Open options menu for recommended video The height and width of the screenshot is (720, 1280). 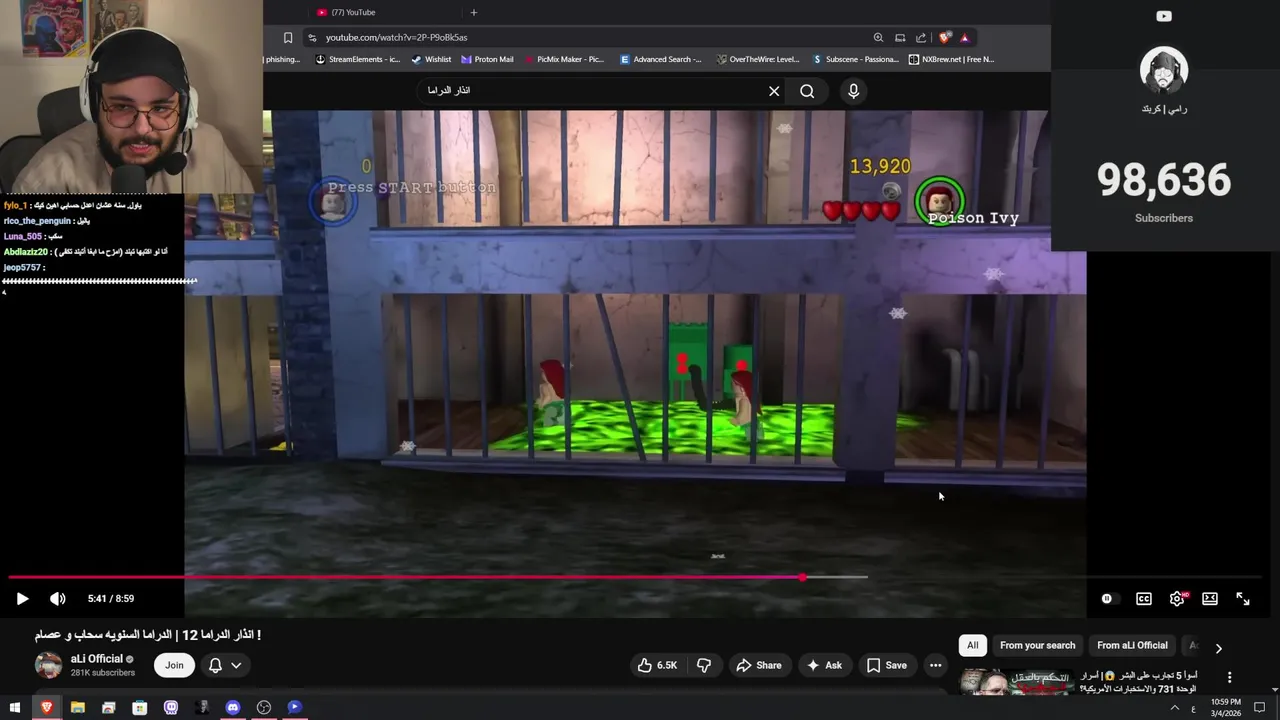[1229, 677]
